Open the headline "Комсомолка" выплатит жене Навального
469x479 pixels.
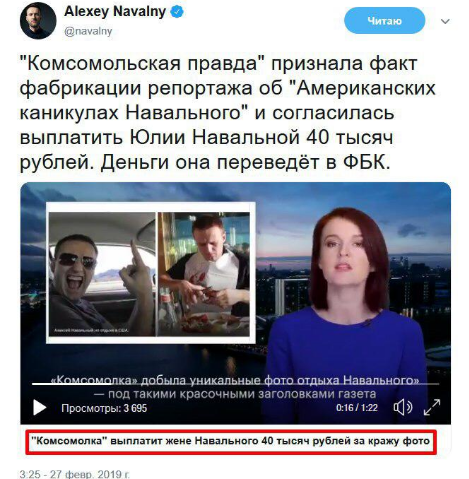(x=231, y=441)
